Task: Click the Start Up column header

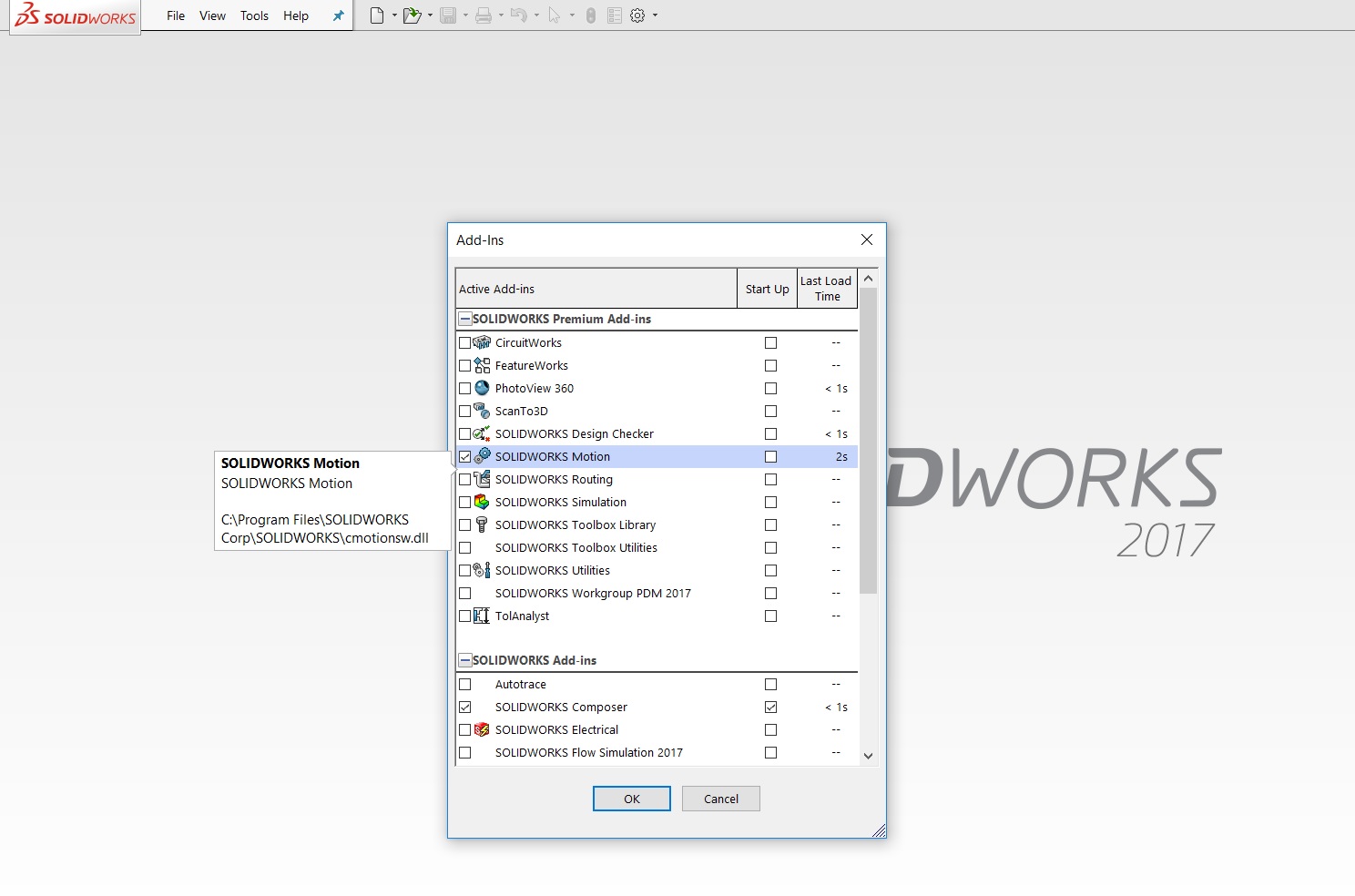Action: click(x=768, y=289)
